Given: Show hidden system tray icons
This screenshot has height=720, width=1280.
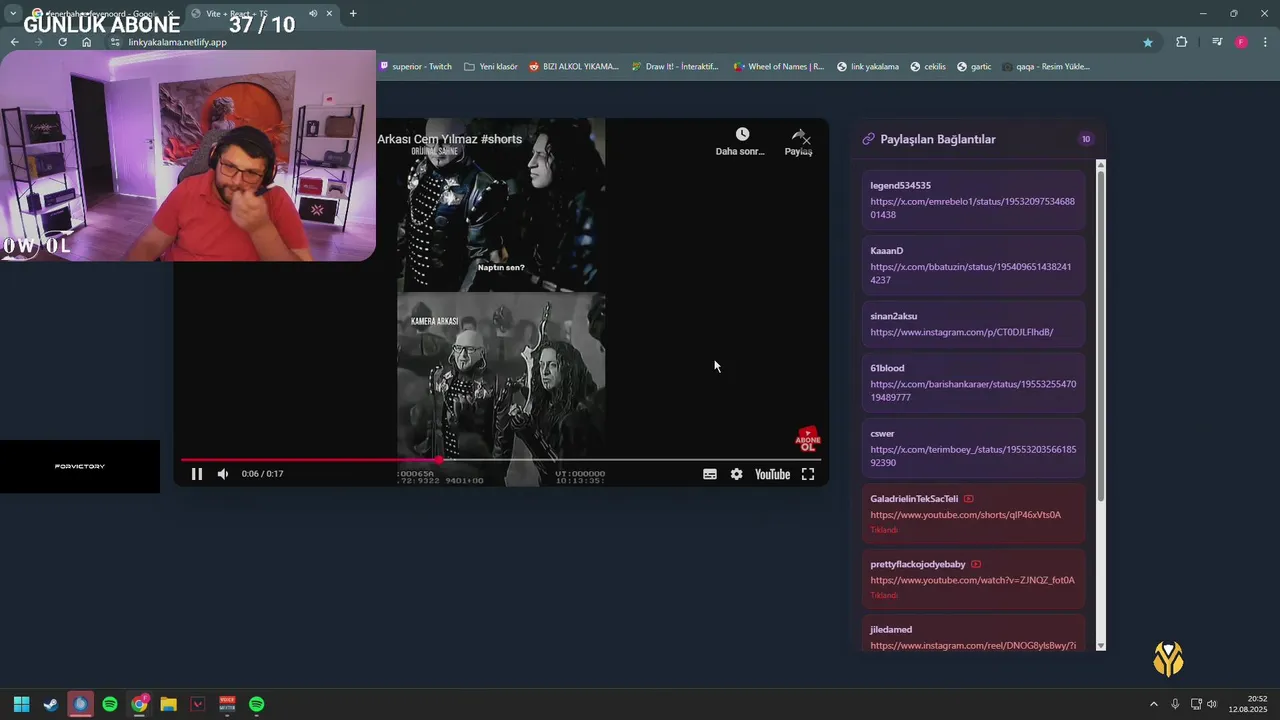Looking at the screenshot, I should [1153, 704].
